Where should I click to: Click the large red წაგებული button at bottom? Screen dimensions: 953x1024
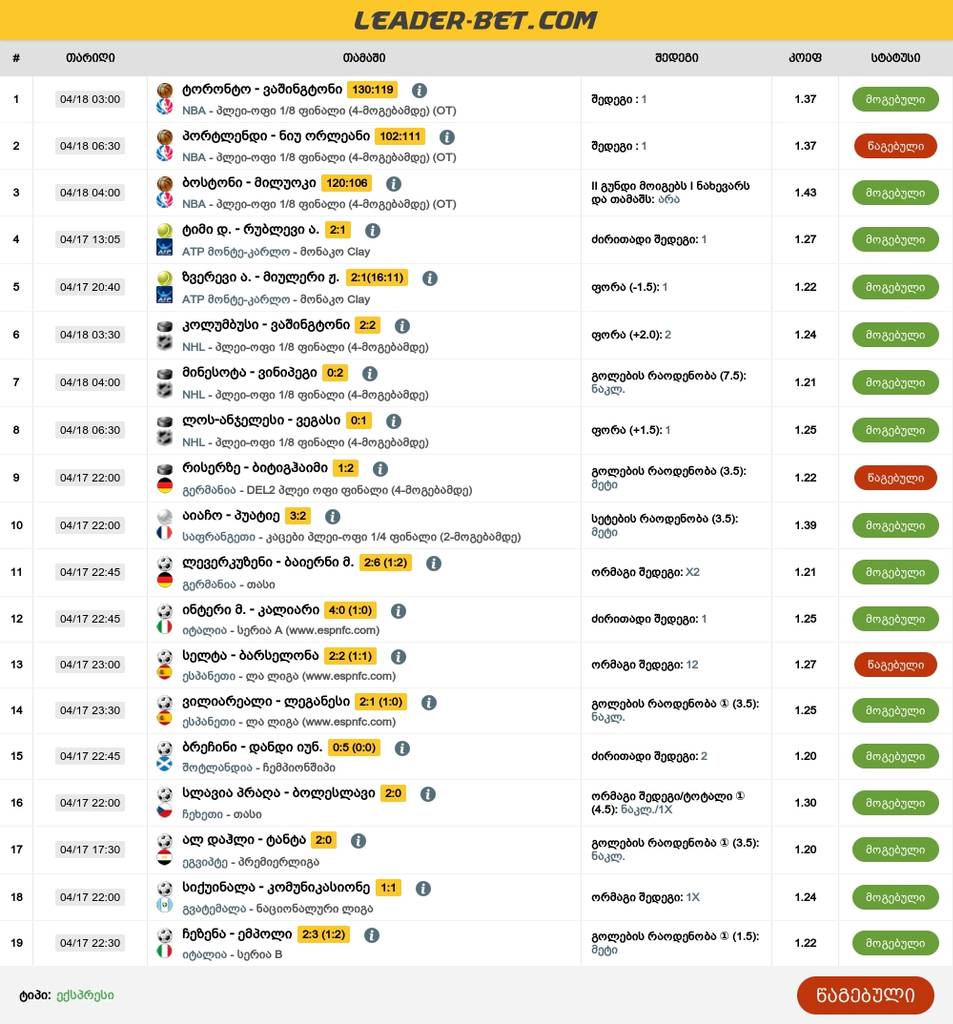point(865,995)
